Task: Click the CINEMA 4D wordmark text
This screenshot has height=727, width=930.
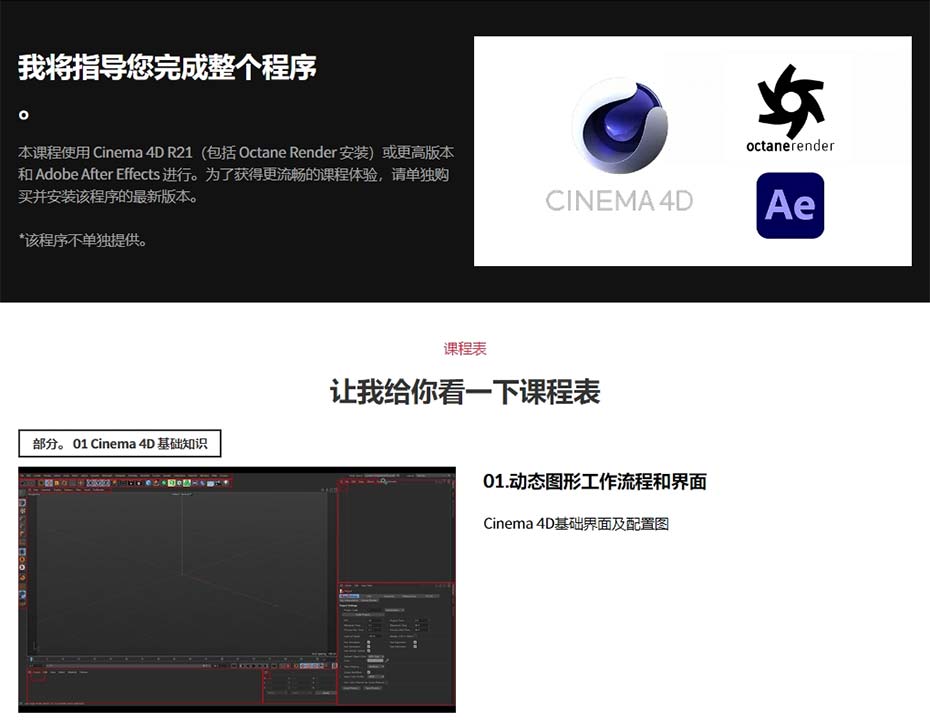Action: coord(619,201)
